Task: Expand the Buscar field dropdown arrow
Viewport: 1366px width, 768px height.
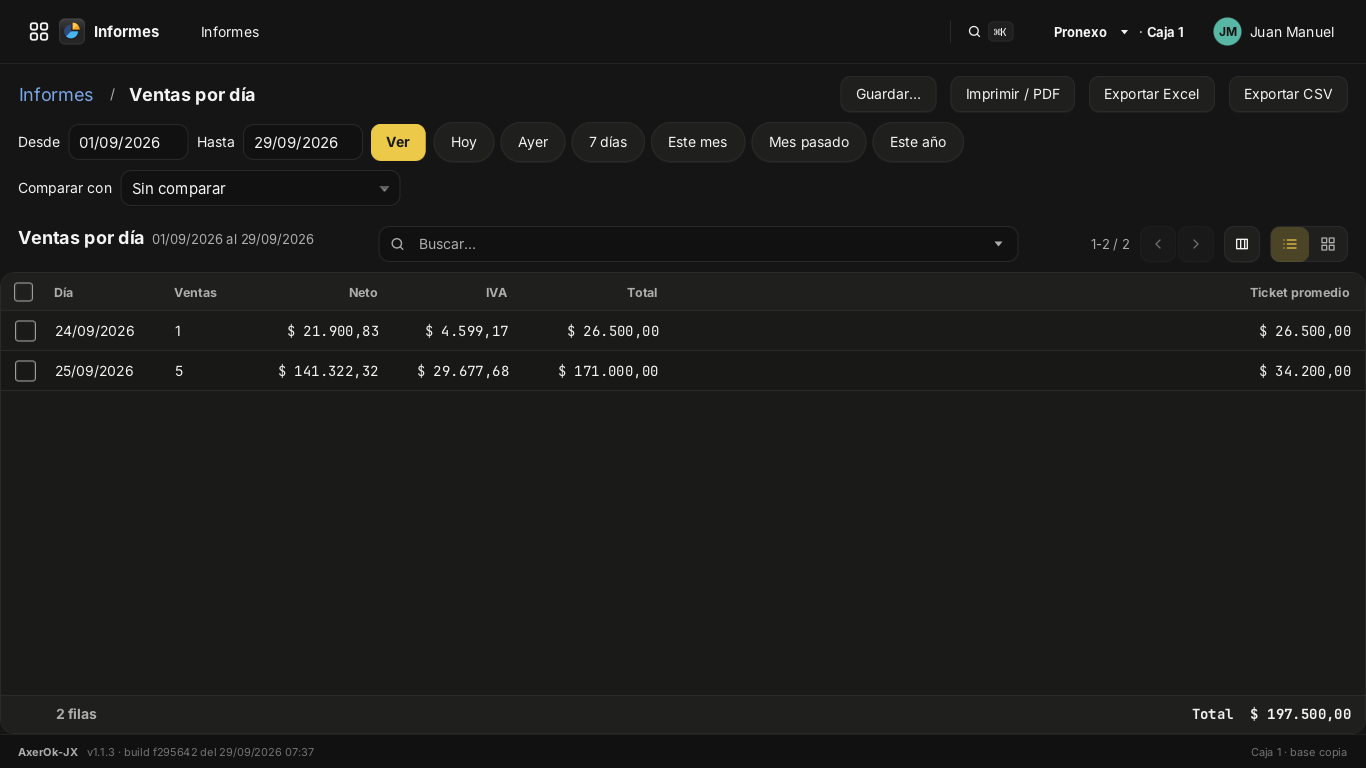Action: tap(998, 244)
